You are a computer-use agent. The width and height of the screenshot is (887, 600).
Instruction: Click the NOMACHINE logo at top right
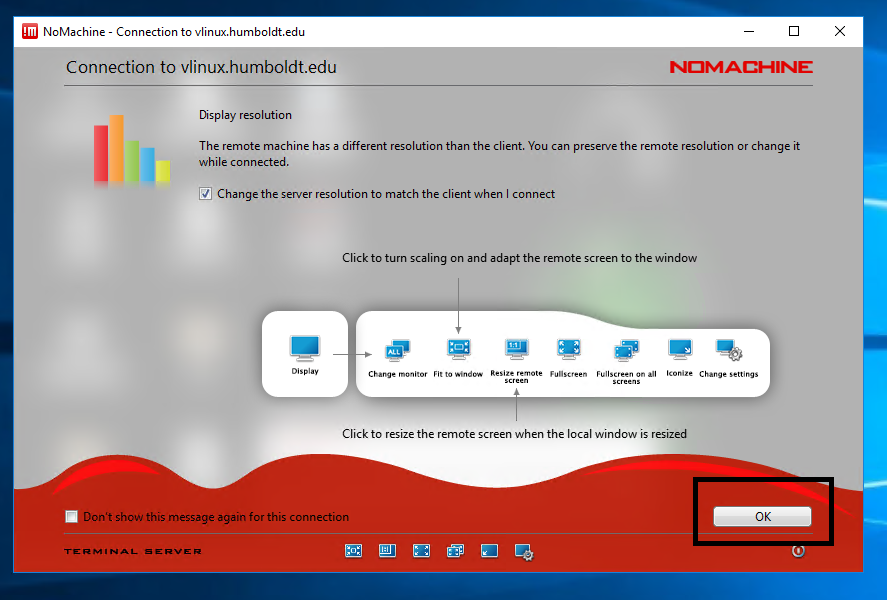[741, 67]
